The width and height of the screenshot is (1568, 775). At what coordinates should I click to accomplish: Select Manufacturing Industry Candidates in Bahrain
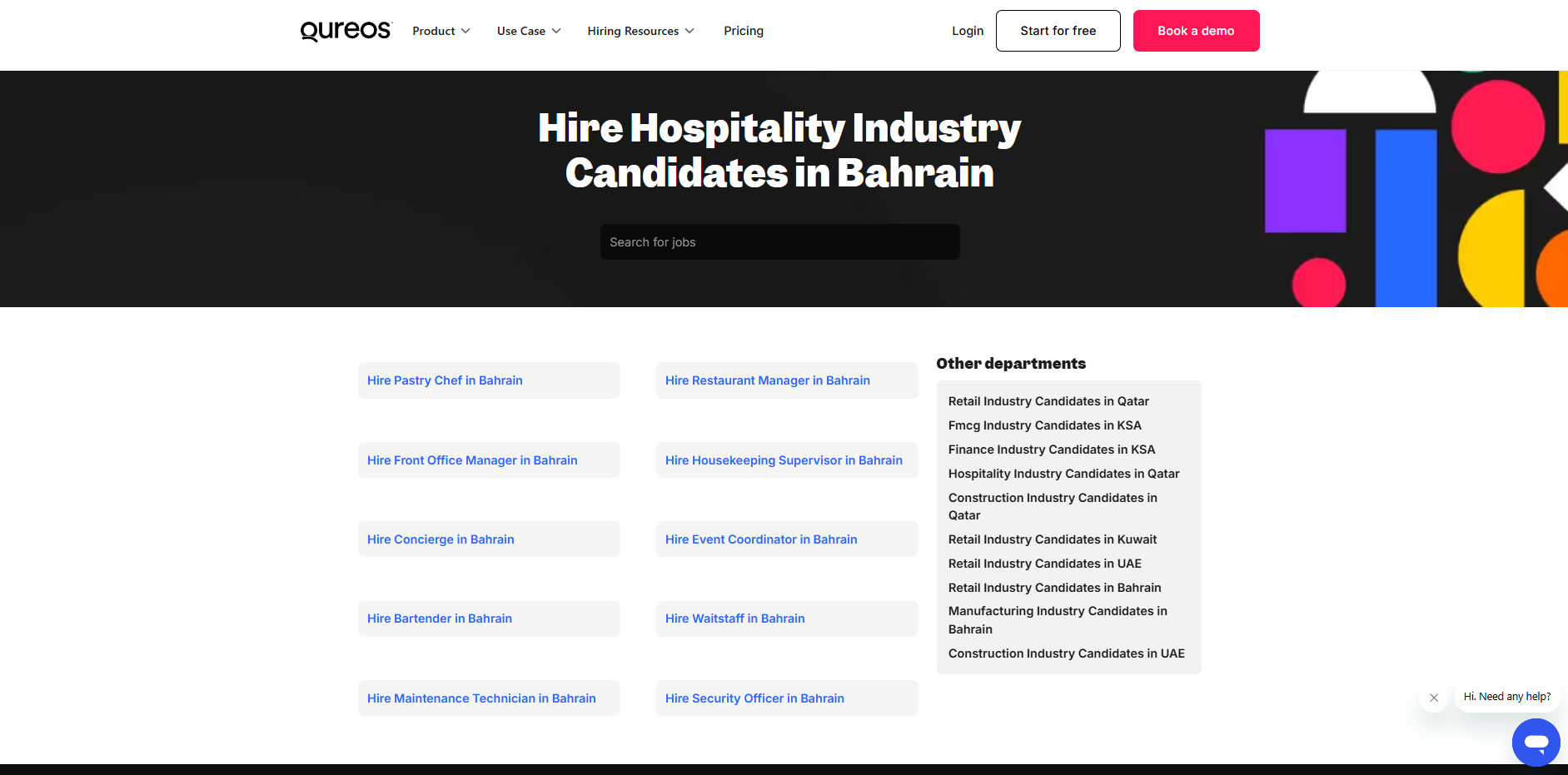[x=1058, y=620]
